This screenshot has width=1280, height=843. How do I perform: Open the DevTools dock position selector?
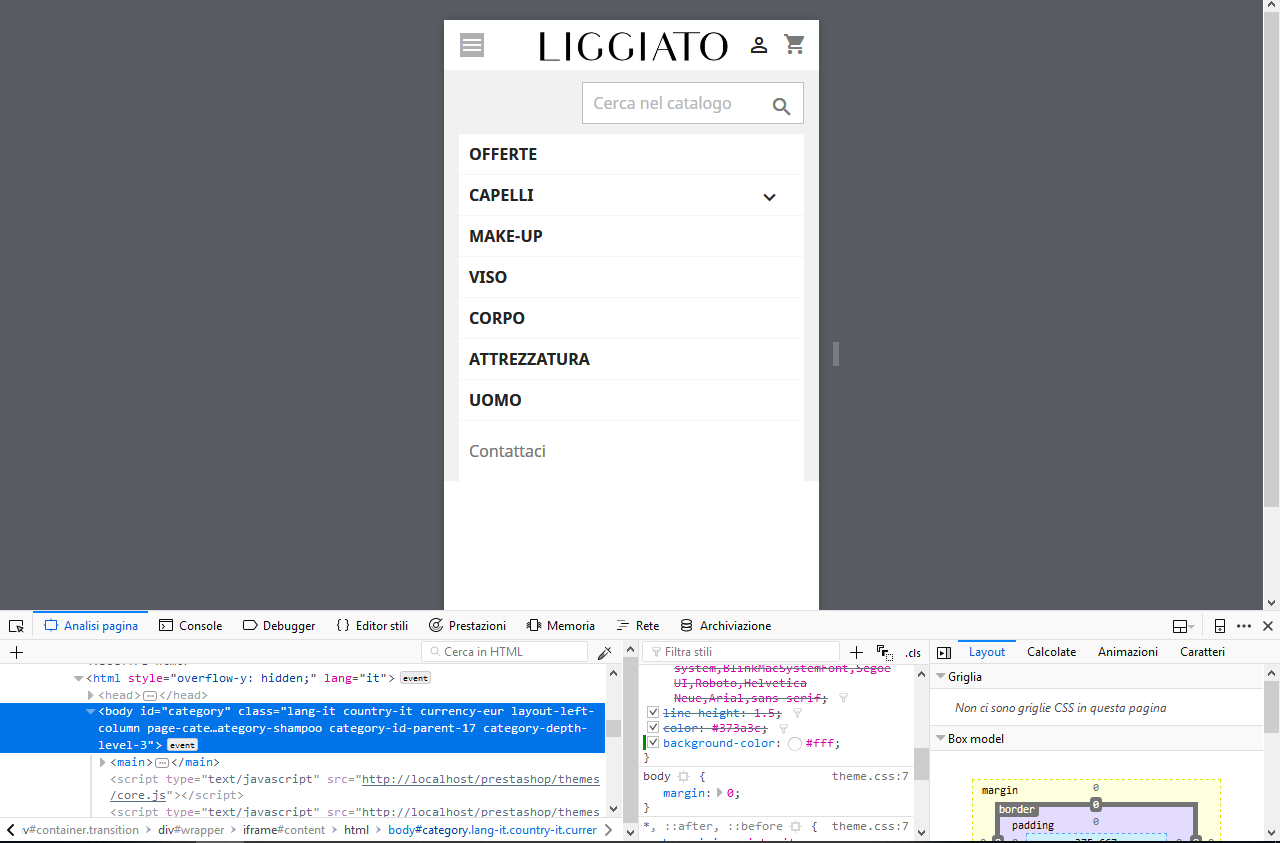click(1183, 626)
